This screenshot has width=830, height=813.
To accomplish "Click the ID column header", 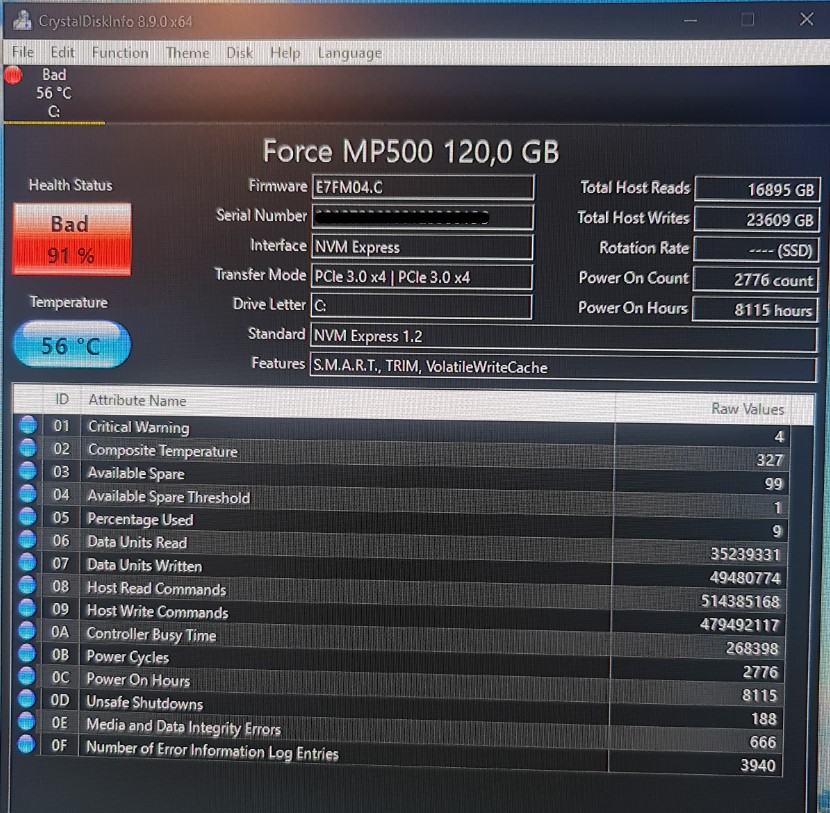I will pyautogui.click(x=62, y=399).
